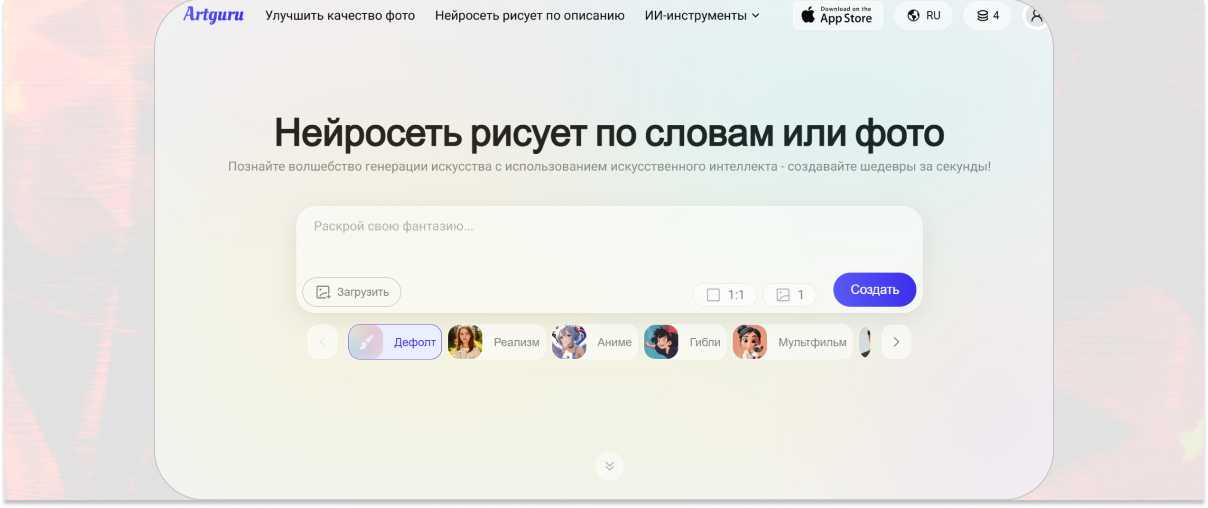Click the scroll-down double chevron icon

click(609, 465)
